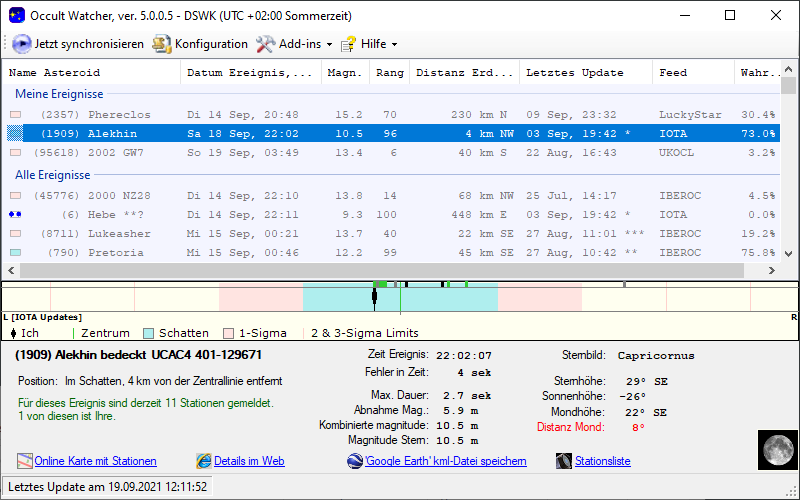Click the moon phase image
The image size is (800, 500).
[775, 449]
